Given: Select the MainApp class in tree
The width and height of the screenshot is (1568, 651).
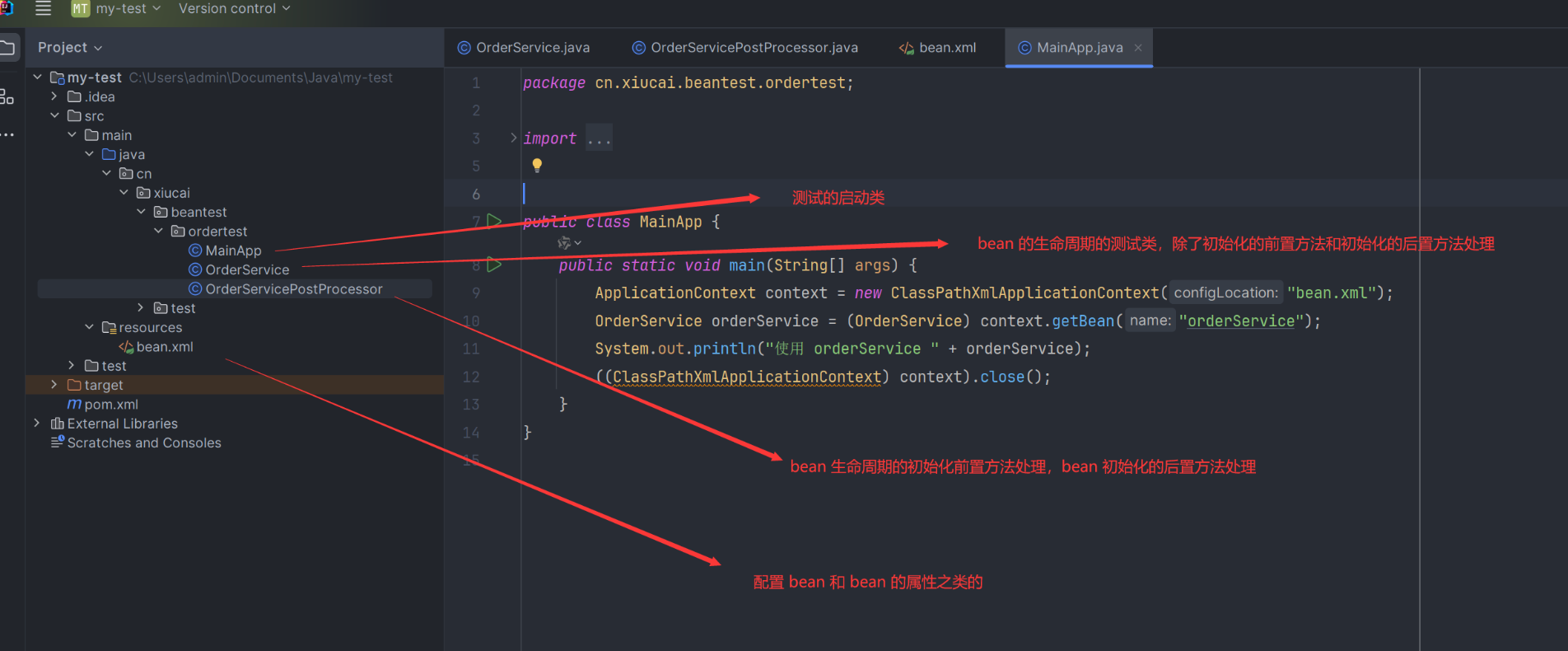Looking at the screenshot, I should pyautogui.click(x=233, y=251).
